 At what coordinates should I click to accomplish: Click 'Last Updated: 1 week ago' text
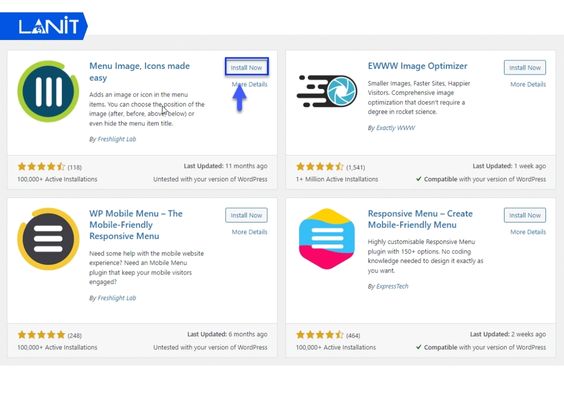[x=509, y=166]
